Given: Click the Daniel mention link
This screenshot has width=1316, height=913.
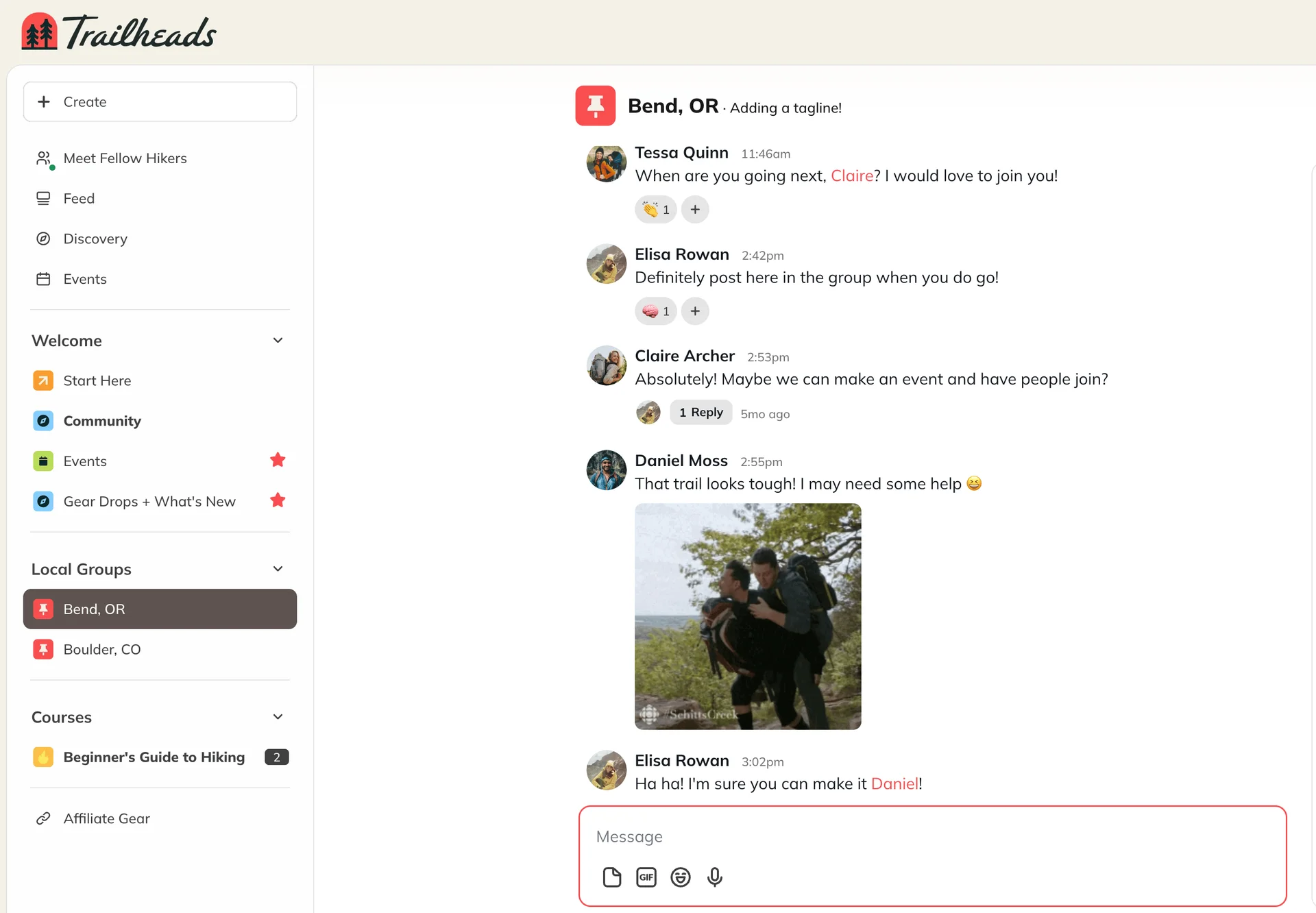Looking at the screenshot, I should [x=894, y=784].
